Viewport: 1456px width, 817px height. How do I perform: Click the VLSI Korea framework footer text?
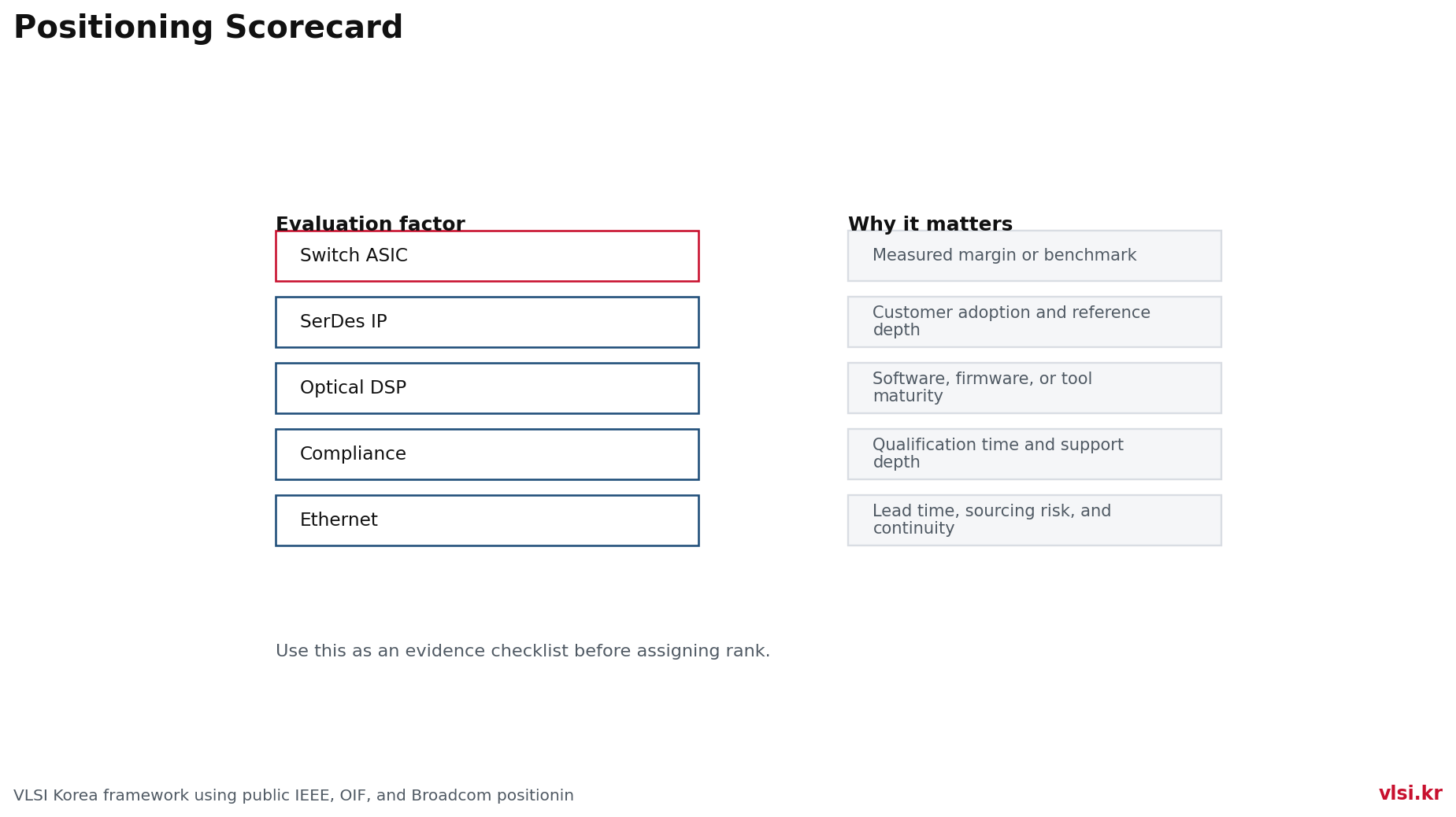[294, 796]
